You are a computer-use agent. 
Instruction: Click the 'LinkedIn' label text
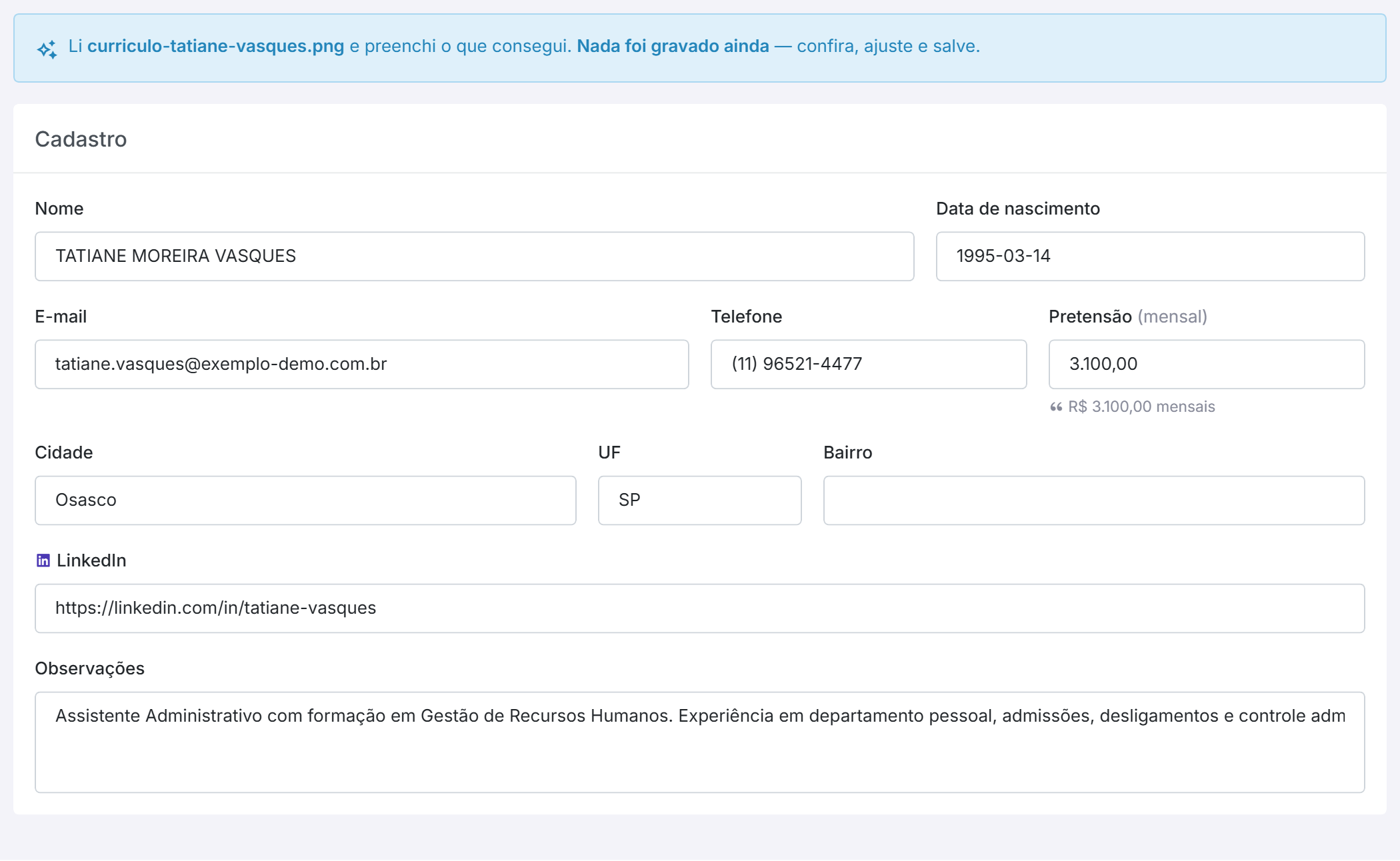pos(91,560)
